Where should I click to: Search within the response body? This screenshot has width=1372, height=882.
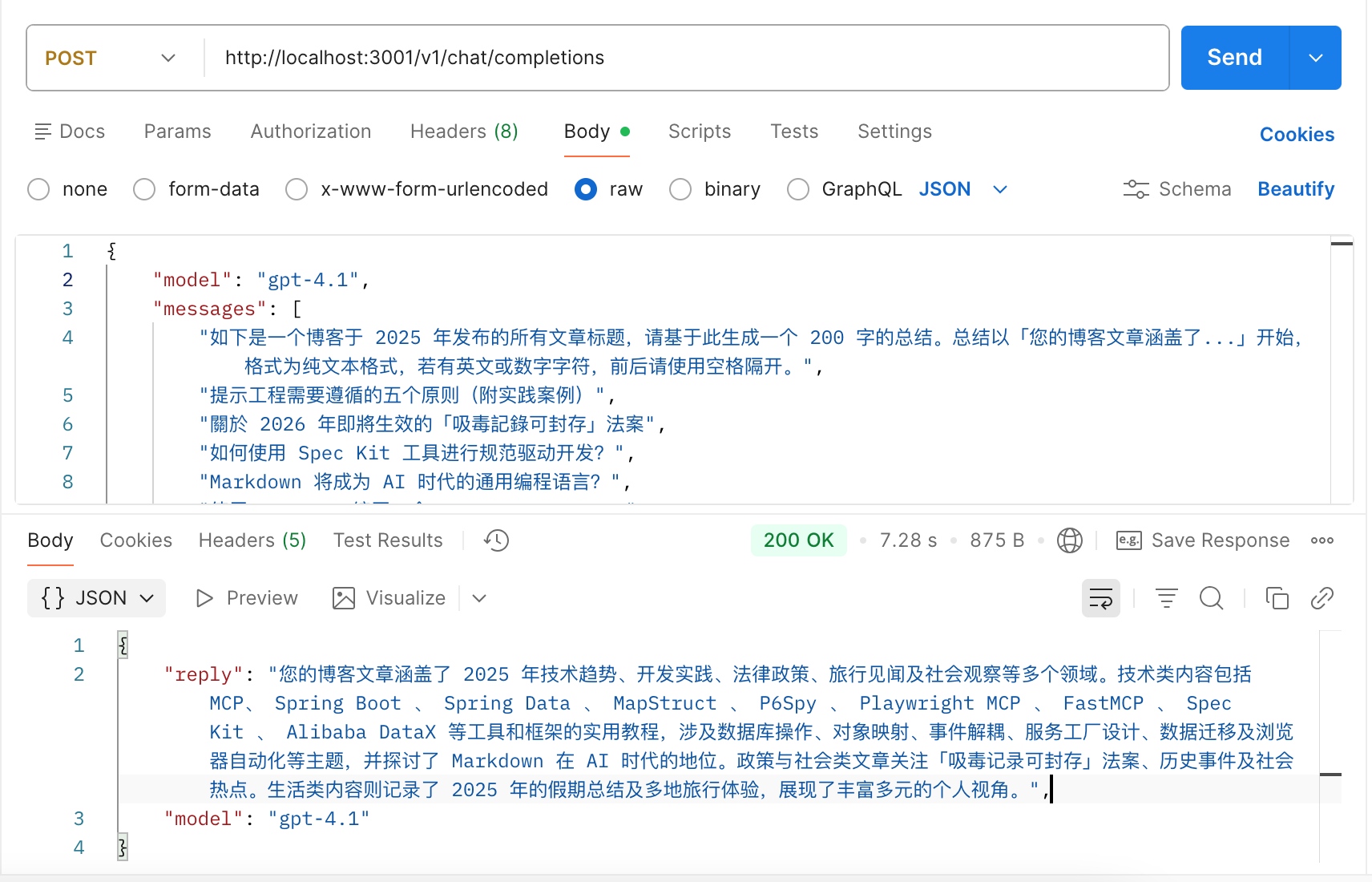(1211, 598)
